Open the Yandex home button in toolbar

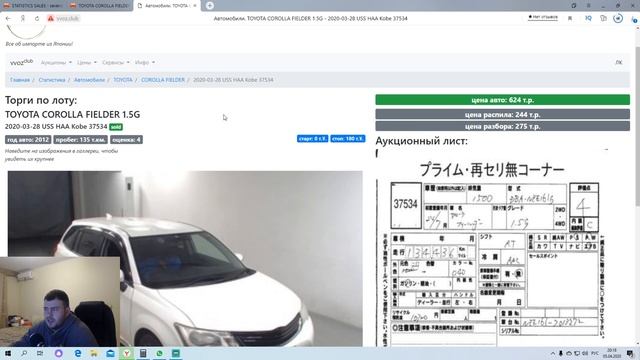click(x=23, y=18)
